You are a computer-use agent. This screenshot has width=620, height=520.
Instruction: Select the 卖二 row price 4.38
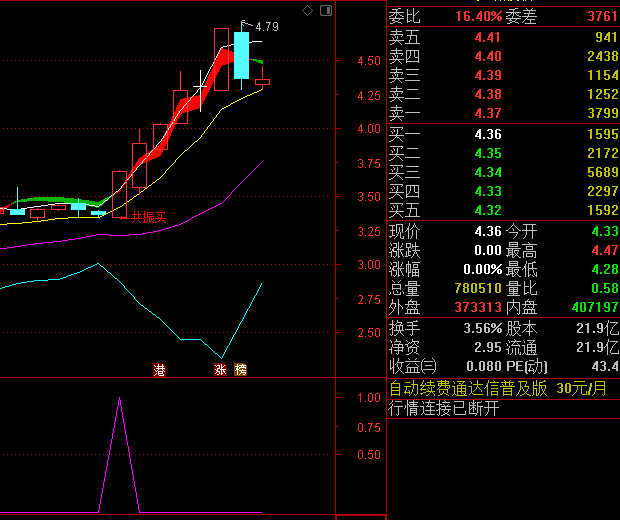[488, 95]
